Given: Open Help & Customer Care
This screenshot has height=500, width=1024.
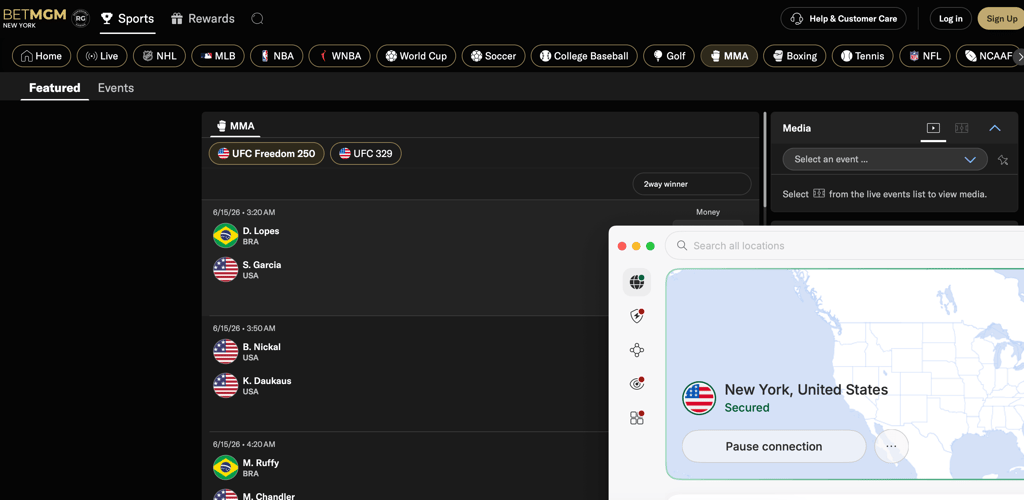Looking at the screenshot, I should (843, 18).
